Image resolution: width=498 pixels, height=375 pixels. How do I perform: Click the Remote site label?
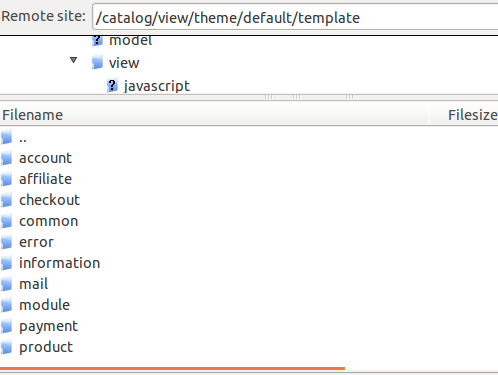click(43, 16)
